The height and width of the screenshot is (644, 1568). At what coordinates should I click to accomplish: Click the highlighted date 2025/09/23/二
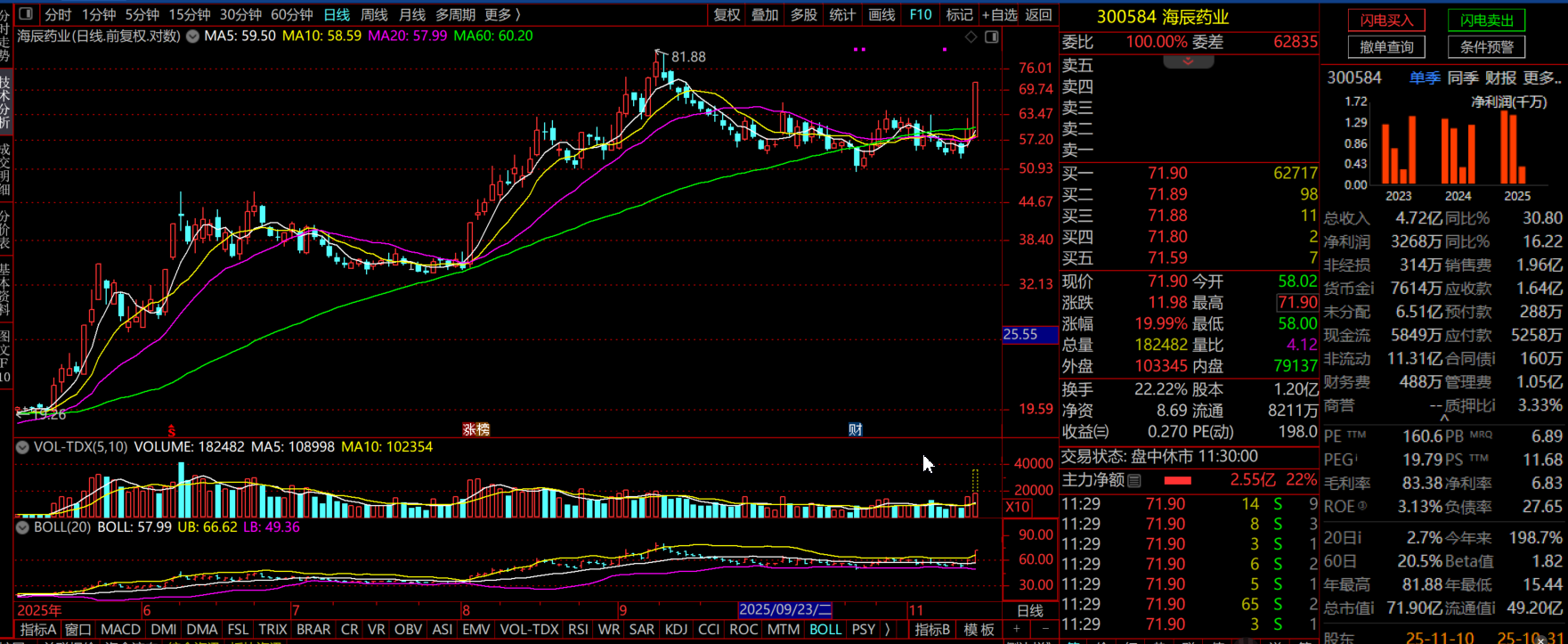[785, 610]
